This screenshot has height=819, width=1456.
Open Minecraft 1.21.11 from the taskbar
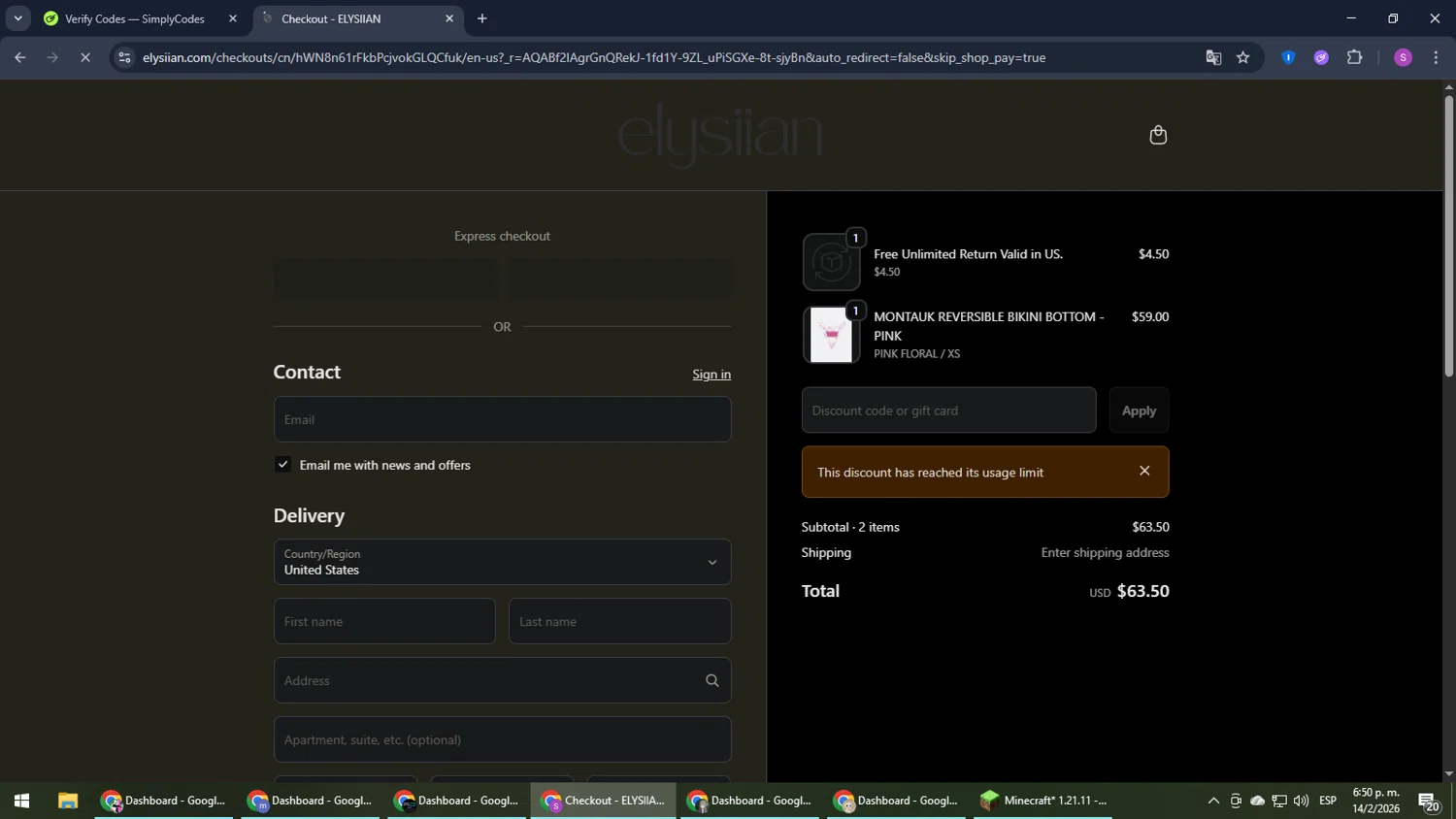coord(1043,801)
